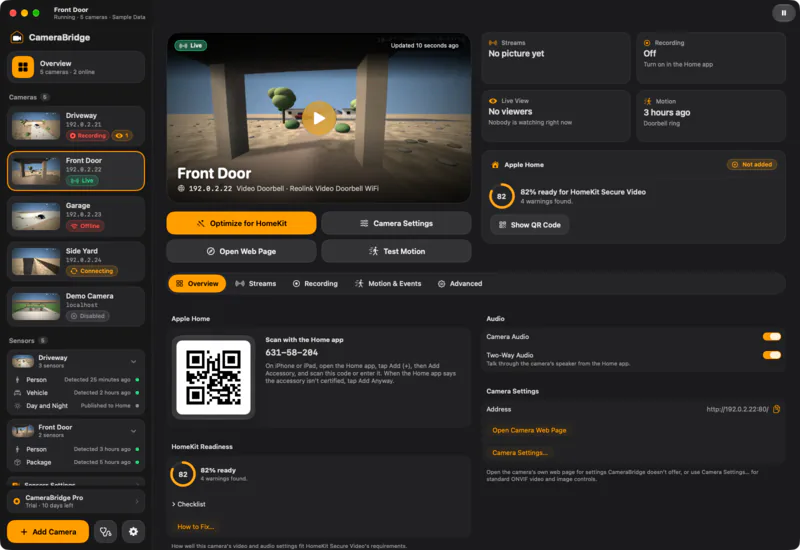
Task: Open the Overview grid icon in sidebar
Action: tap(23, 67)
